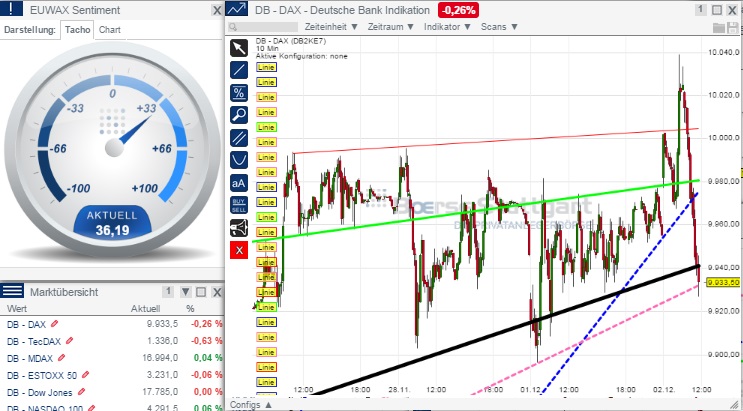This screenshot has height=411, width=743.
Task: Select the percent retracement tool
Action: tap(239, 93)
